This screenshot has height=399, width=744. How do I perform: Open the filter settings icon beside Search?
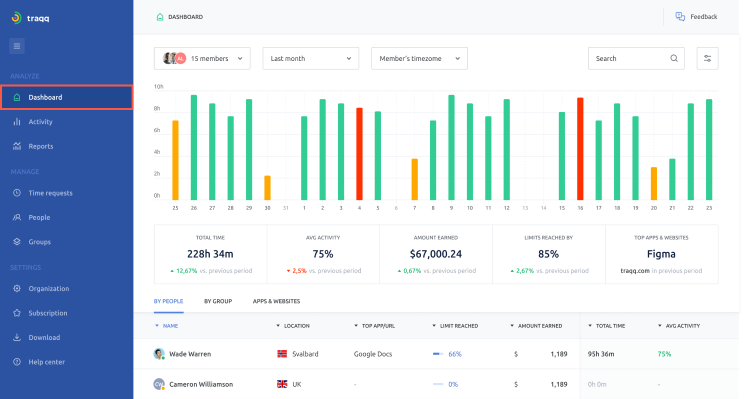pos(707,58)
